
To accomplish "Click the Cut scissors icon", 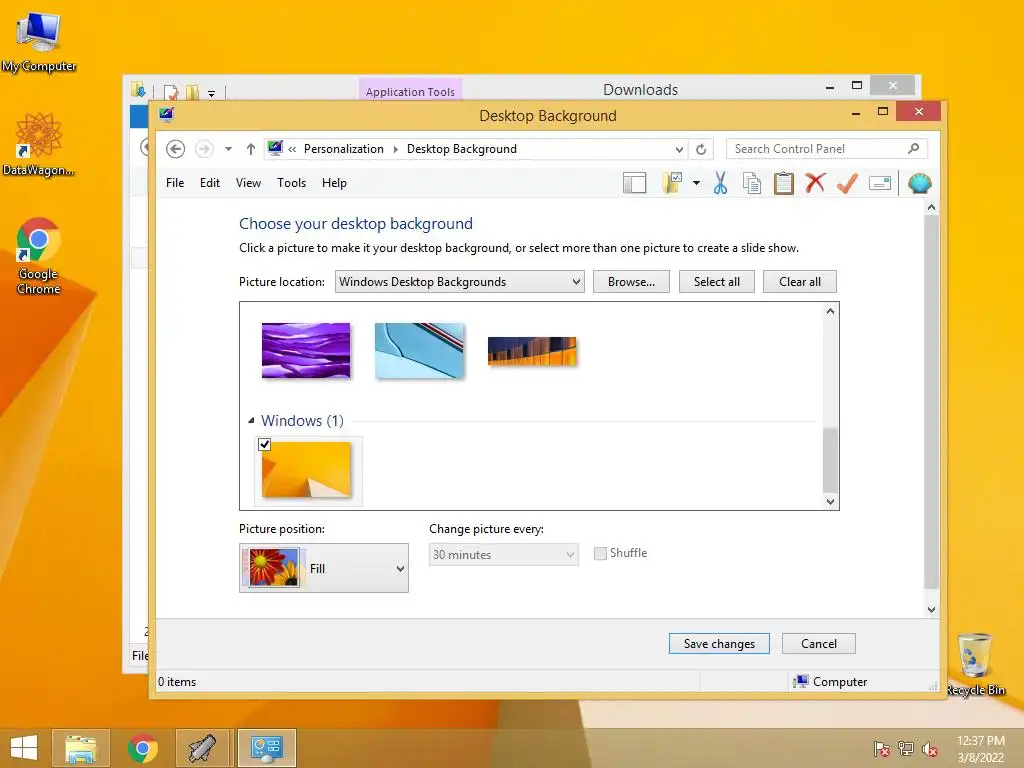I will [720, 184].
